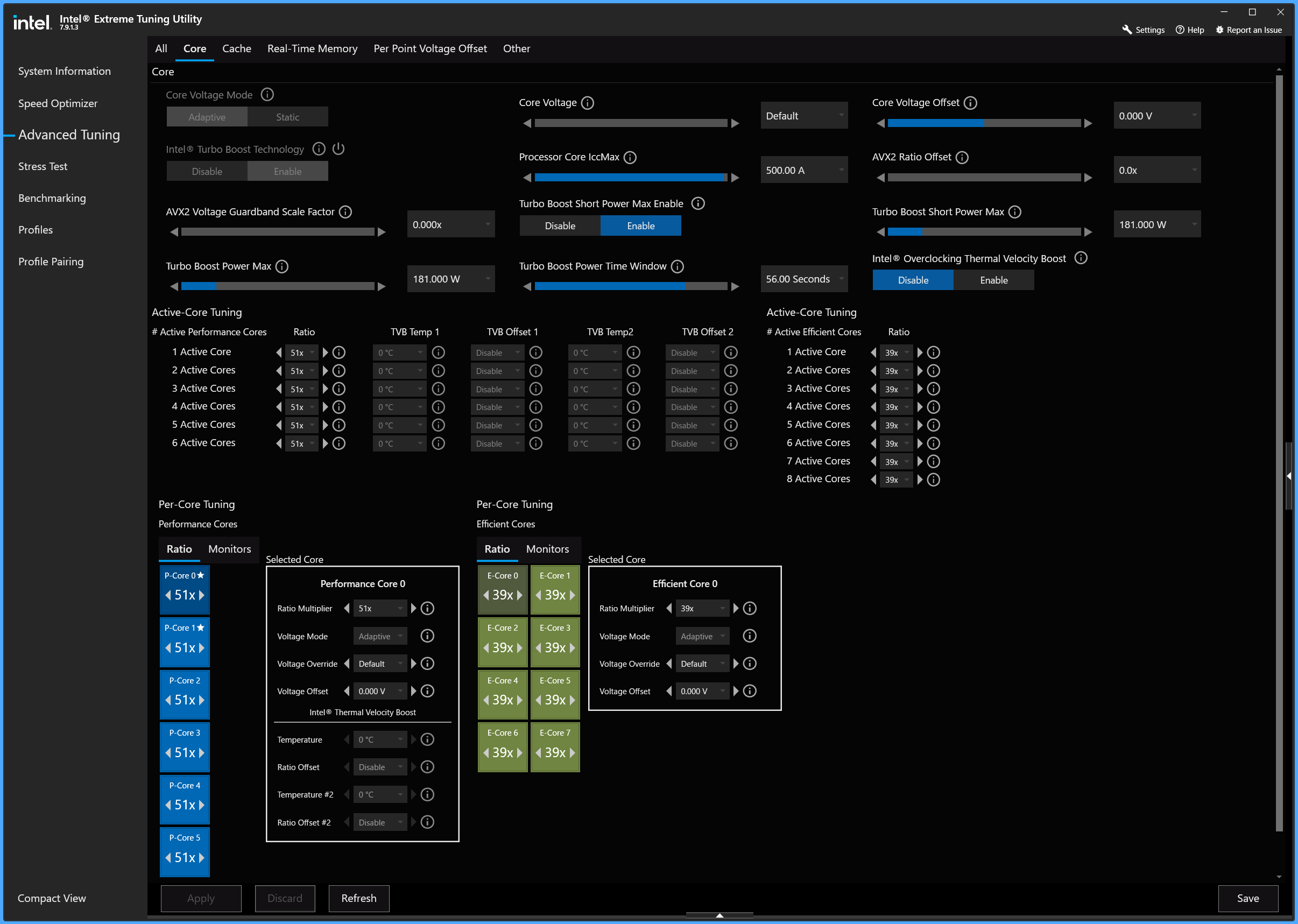1298x924 pixels.
Task: Open AVX2 Guardband 0.000x dropdown
Action: click(451, 225)
